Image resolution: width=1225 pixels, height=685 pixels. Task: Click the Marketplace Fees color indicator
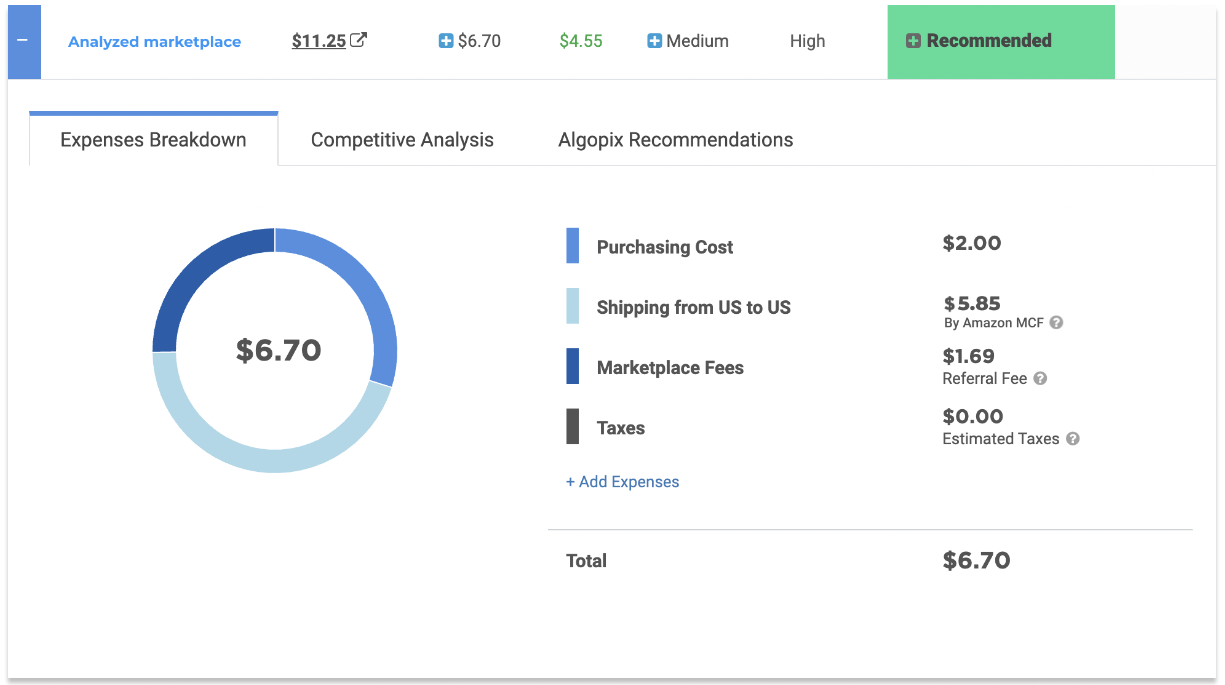pos(573,367)
